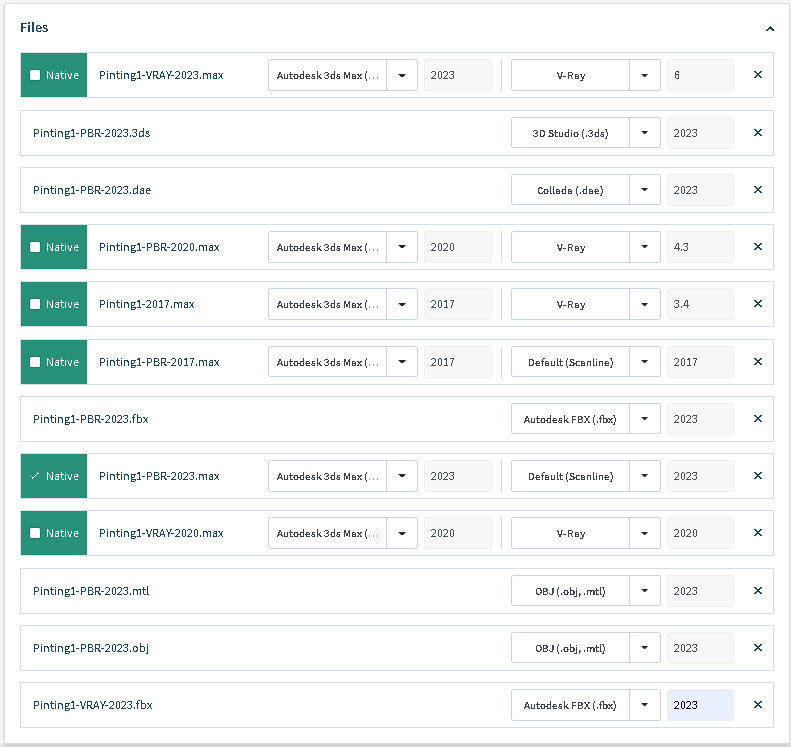The height and width of the screenshot is (747, 791).
Task: Uncheck Native on Pinting1-PBR-2023.max
Action: pos(35,476)
